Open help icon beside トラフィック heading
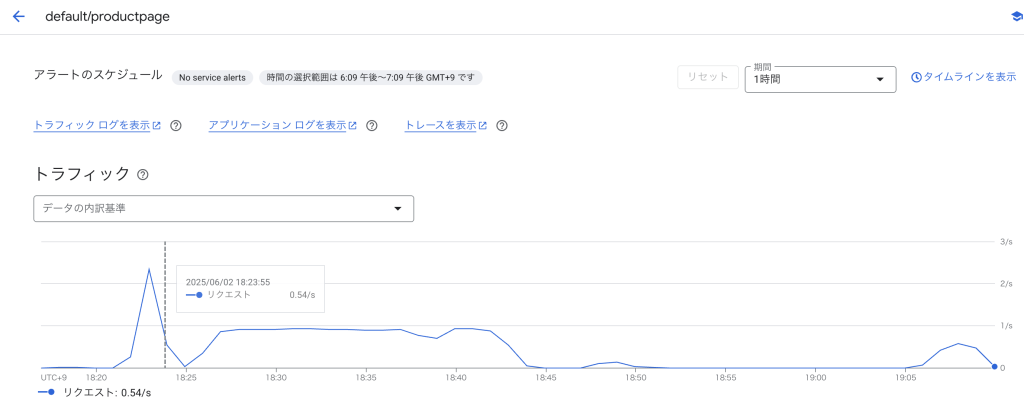This screenshot has height=416, width=1024. point(143,175)
